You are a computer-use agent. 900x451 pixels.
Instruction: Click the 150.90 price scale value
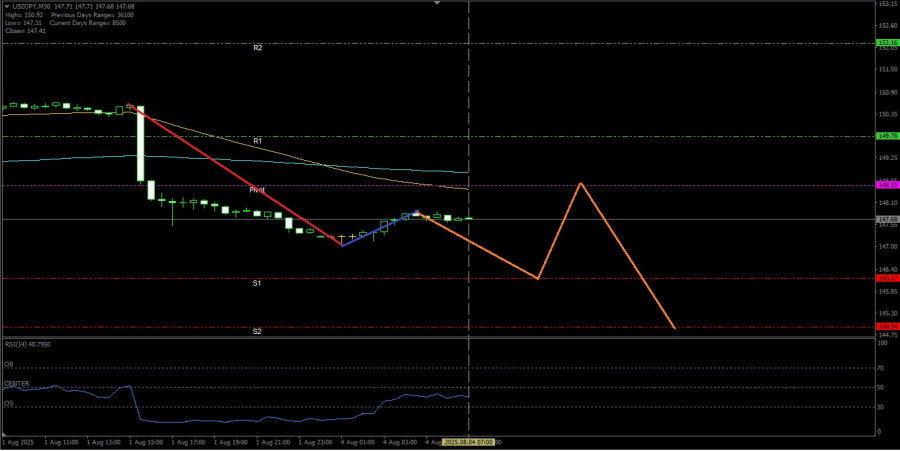(886, 92)
